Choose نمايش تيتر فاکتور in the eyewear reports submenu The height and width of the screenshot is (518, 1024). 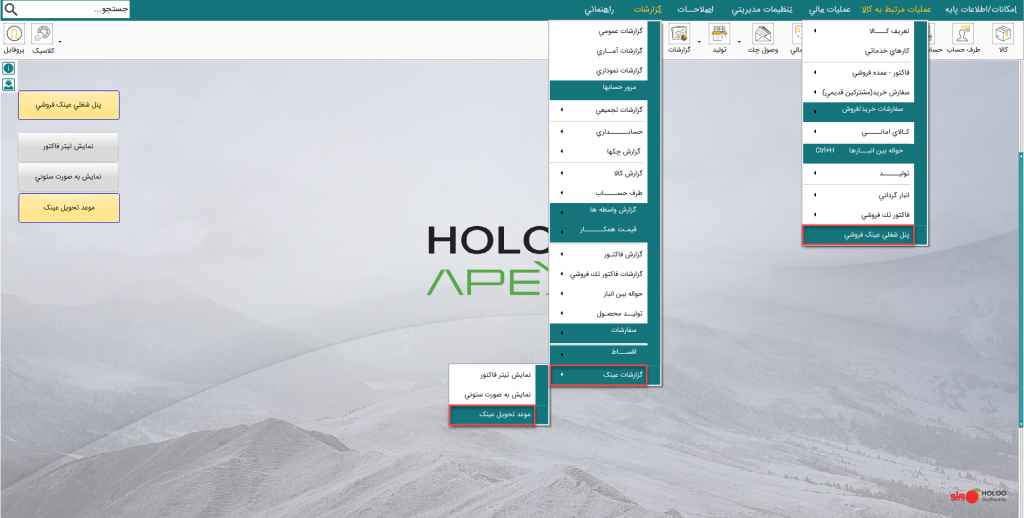pyautogui.click(x=492, y=375)
